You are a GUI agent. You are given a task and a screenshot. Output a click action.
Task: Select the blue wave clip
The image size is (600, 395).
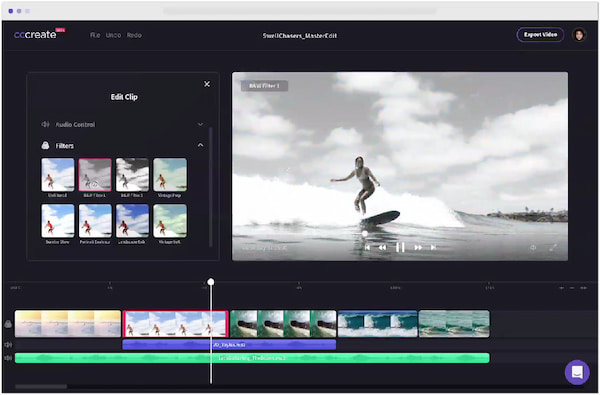coord(378,324)
